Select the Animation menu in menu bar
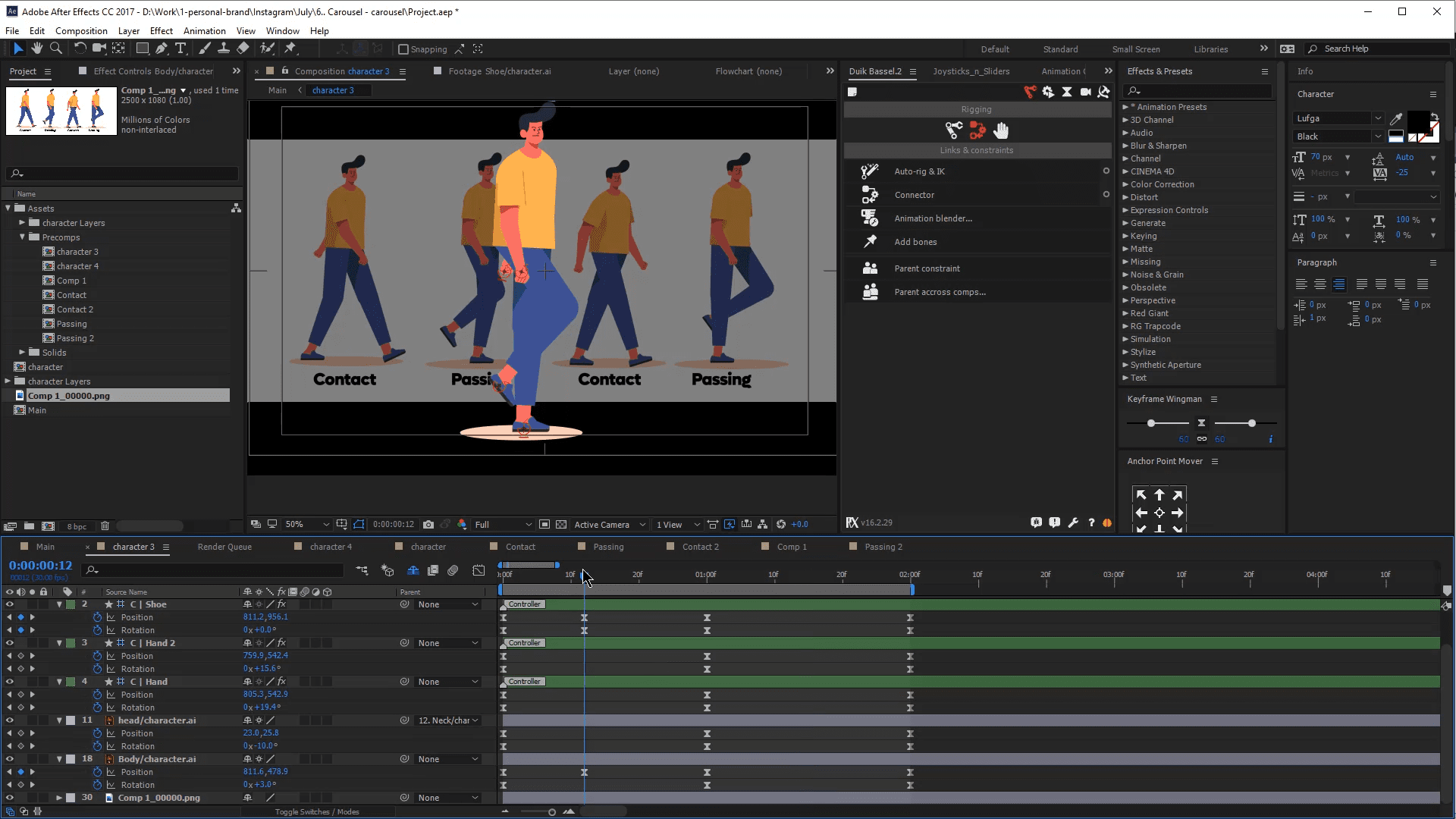 [x=203, y=30]
